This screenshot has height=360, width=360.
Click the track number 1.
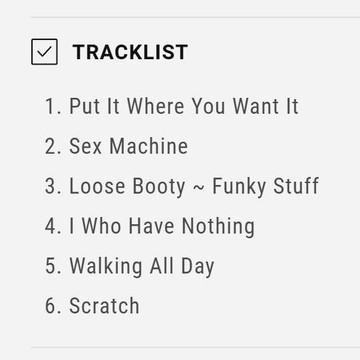click(53, 106)
